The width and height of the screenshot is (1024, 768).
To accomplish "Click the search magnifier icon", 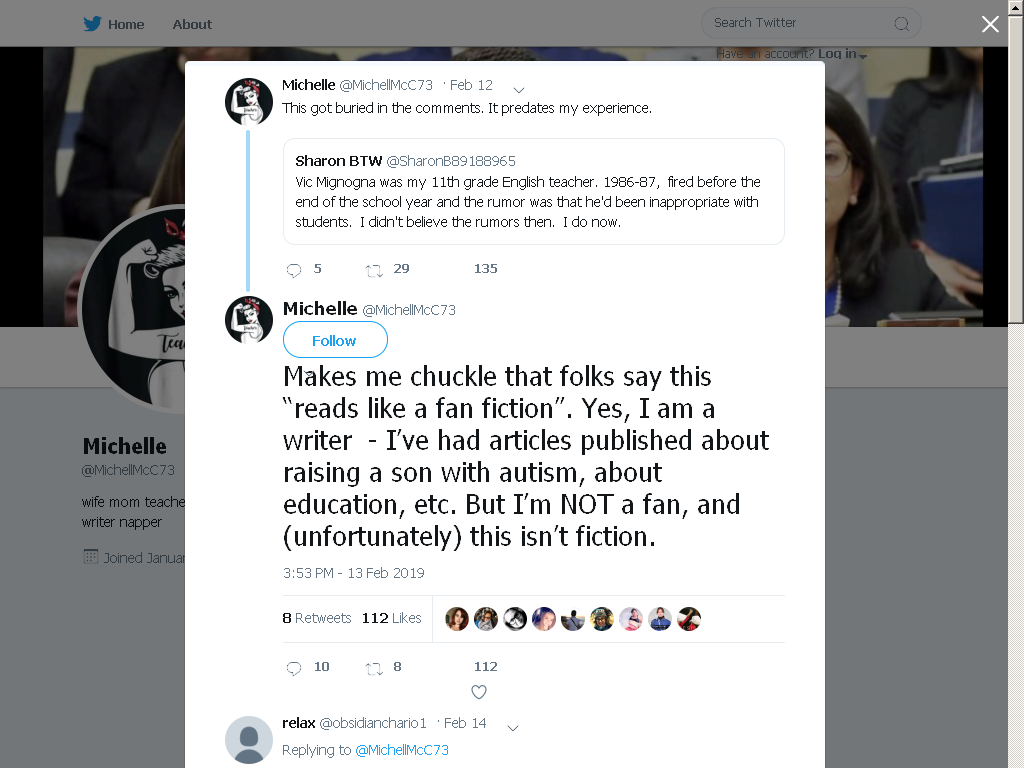I will (901, 24).
